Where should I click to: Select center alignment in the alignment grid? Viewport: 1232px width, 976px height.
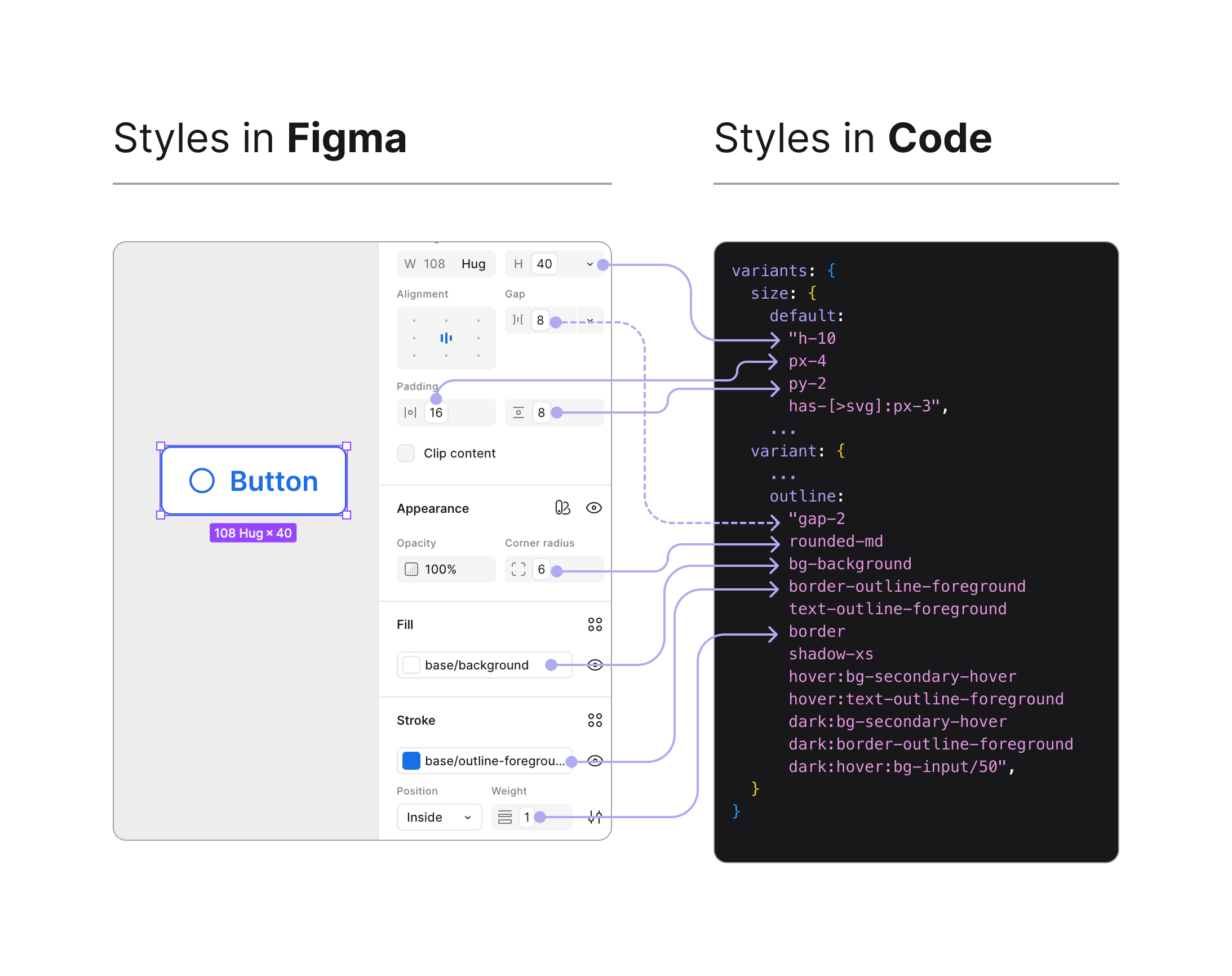point(446,338)
